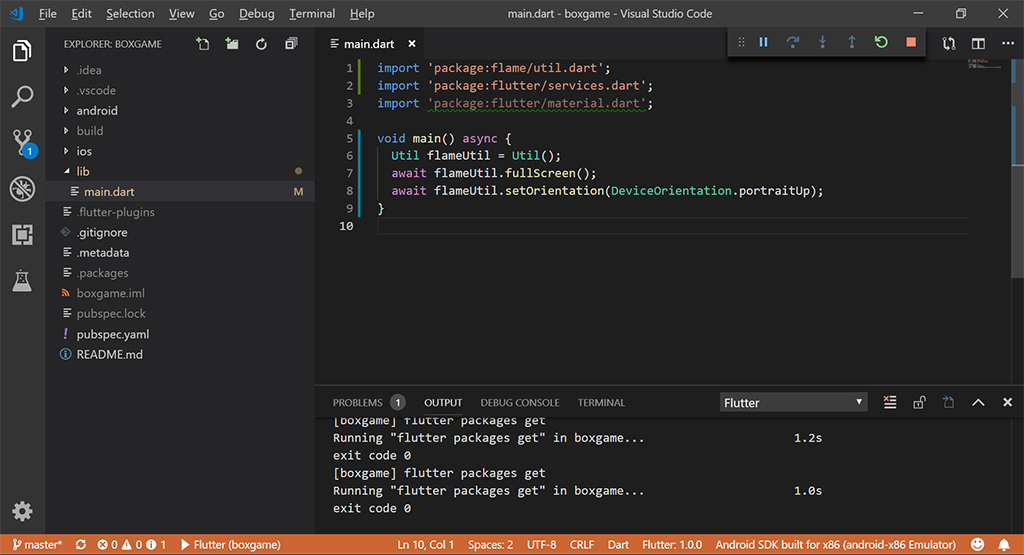
Task: Click the master branch in status bar
Action: pyautogui.click(x=38, y=545)
